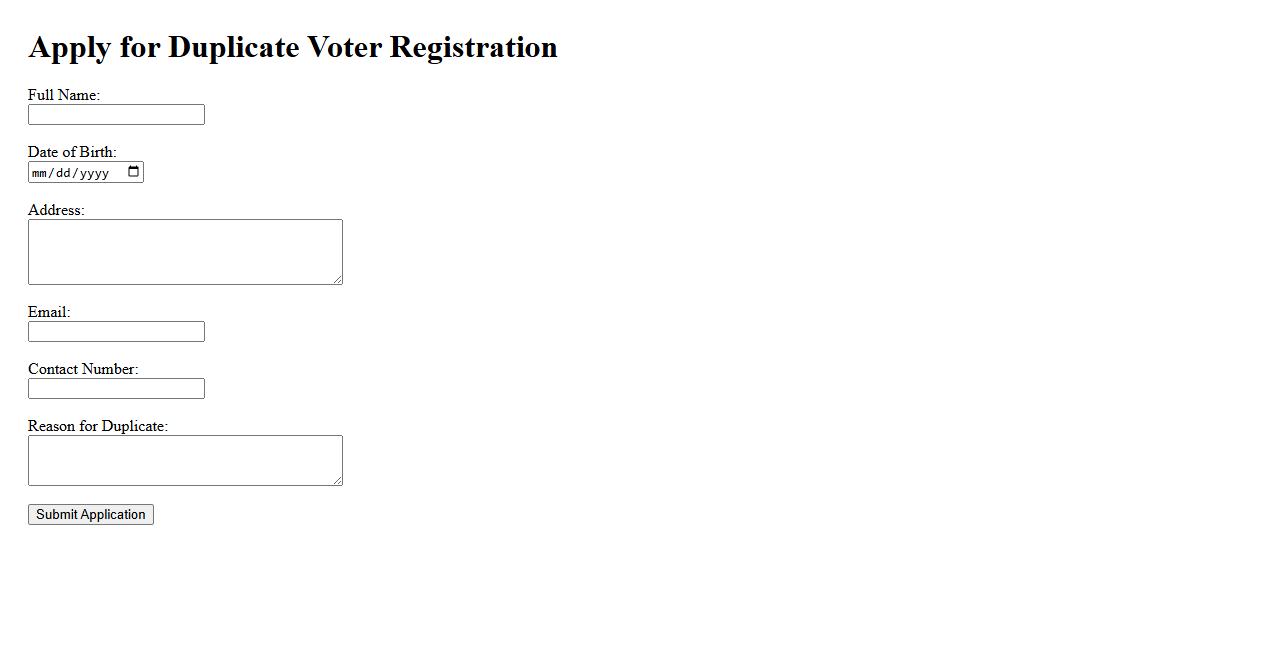Select the day segment in Date of Birth

(x=63, y=173)
